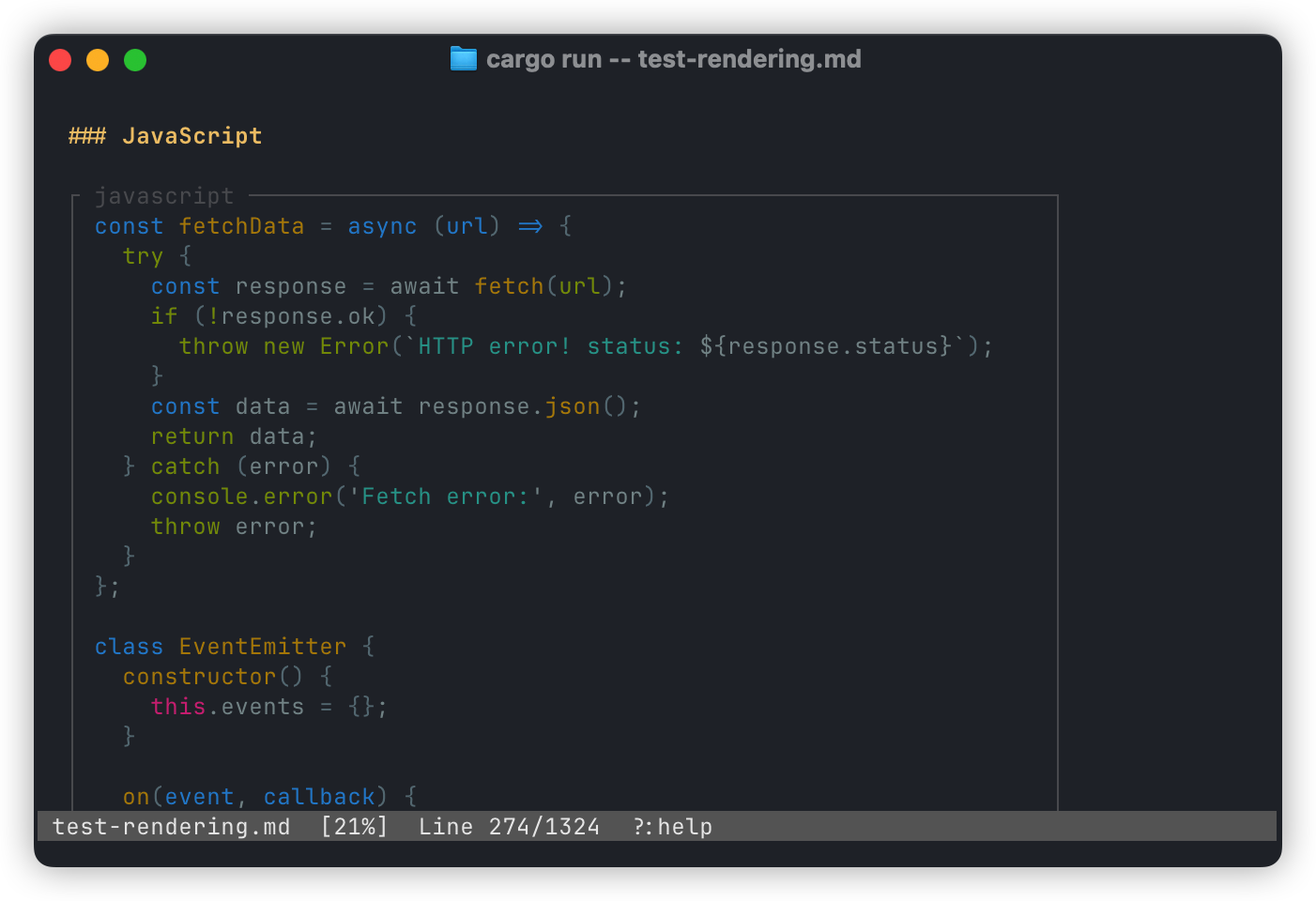Click the blue folder icon in title bar

click(463, 59)
